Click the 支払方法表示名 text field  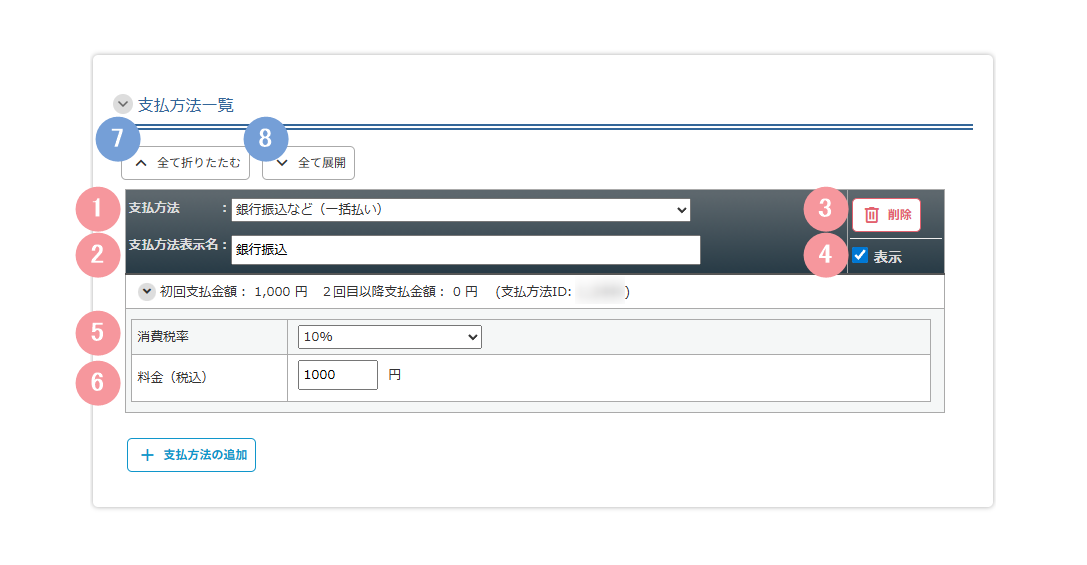tap(465, 250)
